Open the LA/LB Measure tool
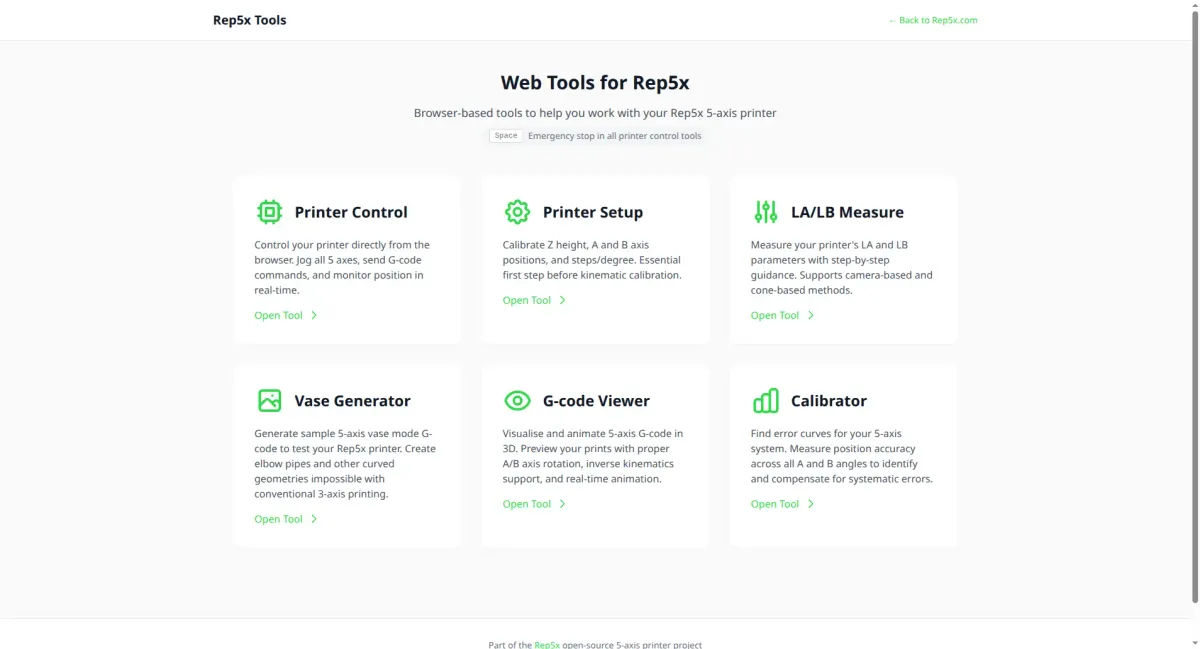This screenshot has width=1200, height=649. [775, 315]
